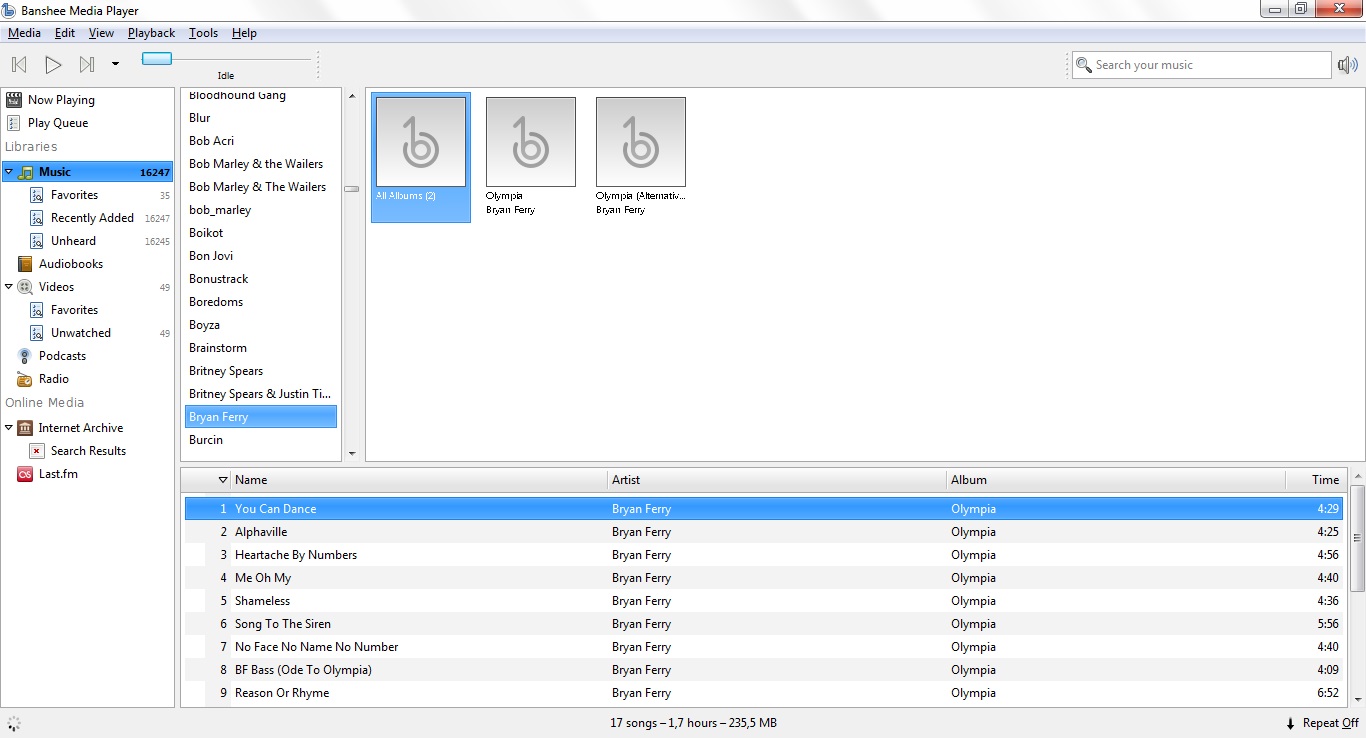Image resolution: width=1366 pixels, height=738 pixels.
Task: Click the videos Favorites playlist icon
Action: click(37, 310)
